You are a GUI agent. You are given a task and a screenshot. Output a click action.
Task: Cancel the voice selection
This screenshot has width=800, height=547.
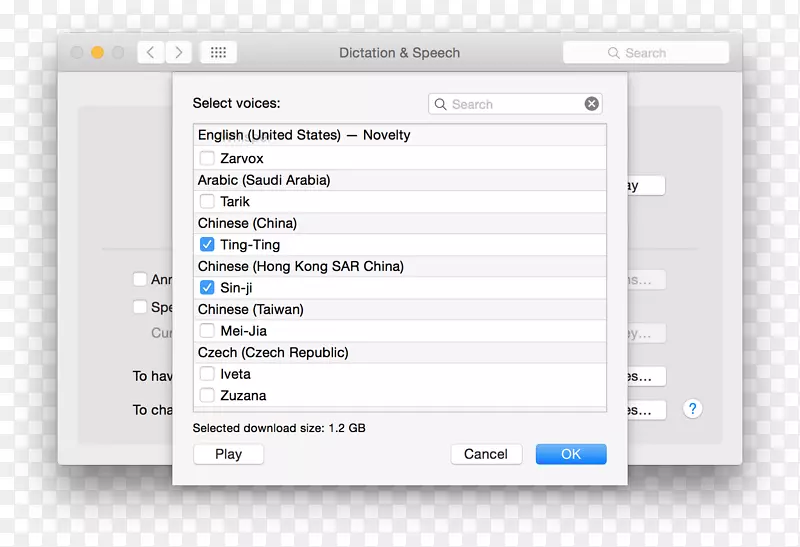point(486,454)
